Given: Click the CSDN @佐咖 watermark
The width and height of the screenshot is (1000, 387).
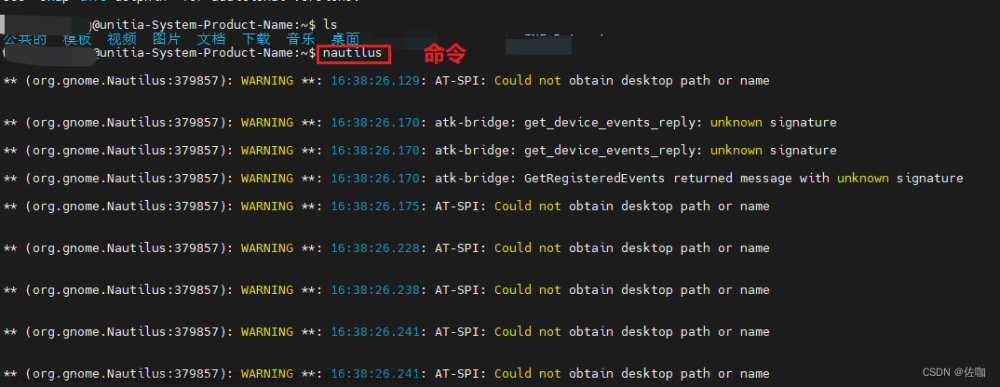Looking at the screenshot, I should [x=953, y=372].
